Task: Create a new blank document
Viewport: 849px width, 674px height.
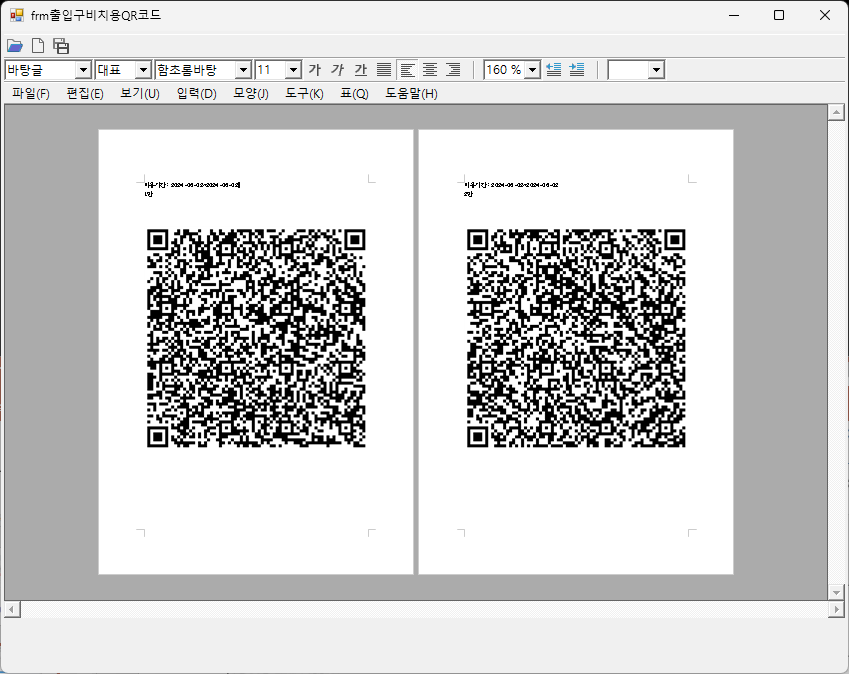Action: coord(38,45)
